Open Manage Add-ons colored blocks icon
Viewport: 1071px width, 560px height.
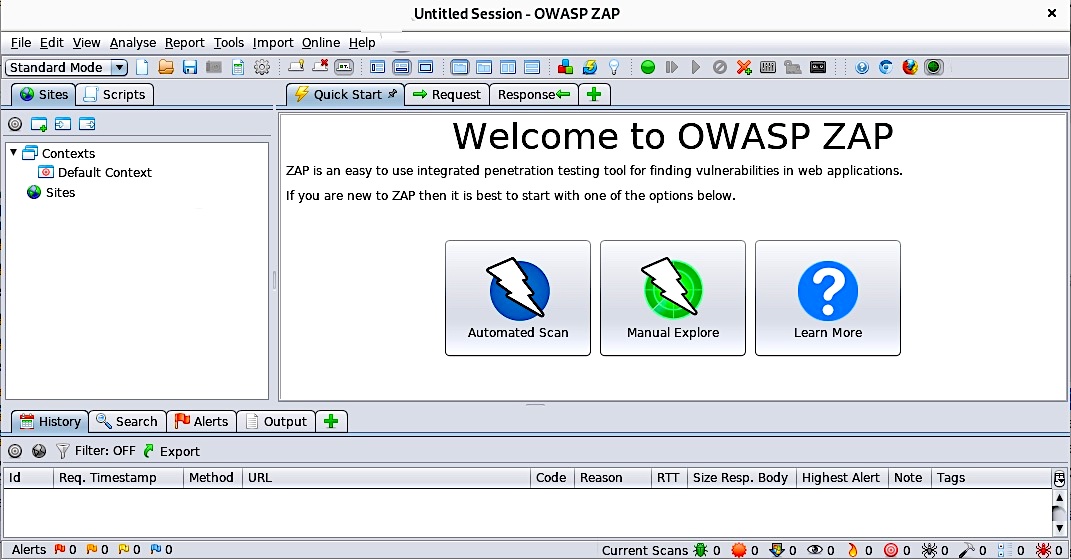(x=565, y=67)
